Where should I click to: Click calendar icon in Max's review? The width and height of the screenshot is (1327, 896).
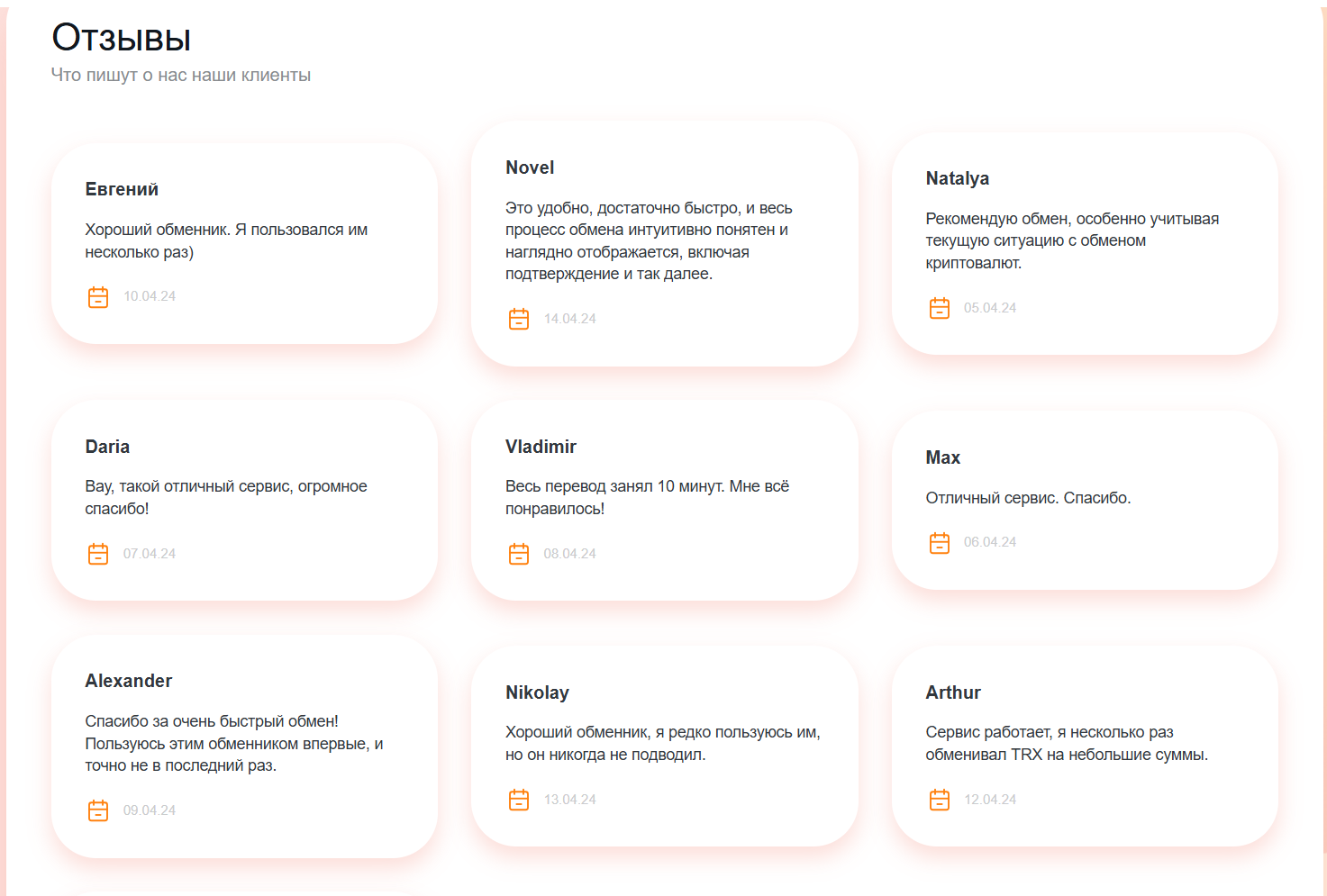coord(940,543)
